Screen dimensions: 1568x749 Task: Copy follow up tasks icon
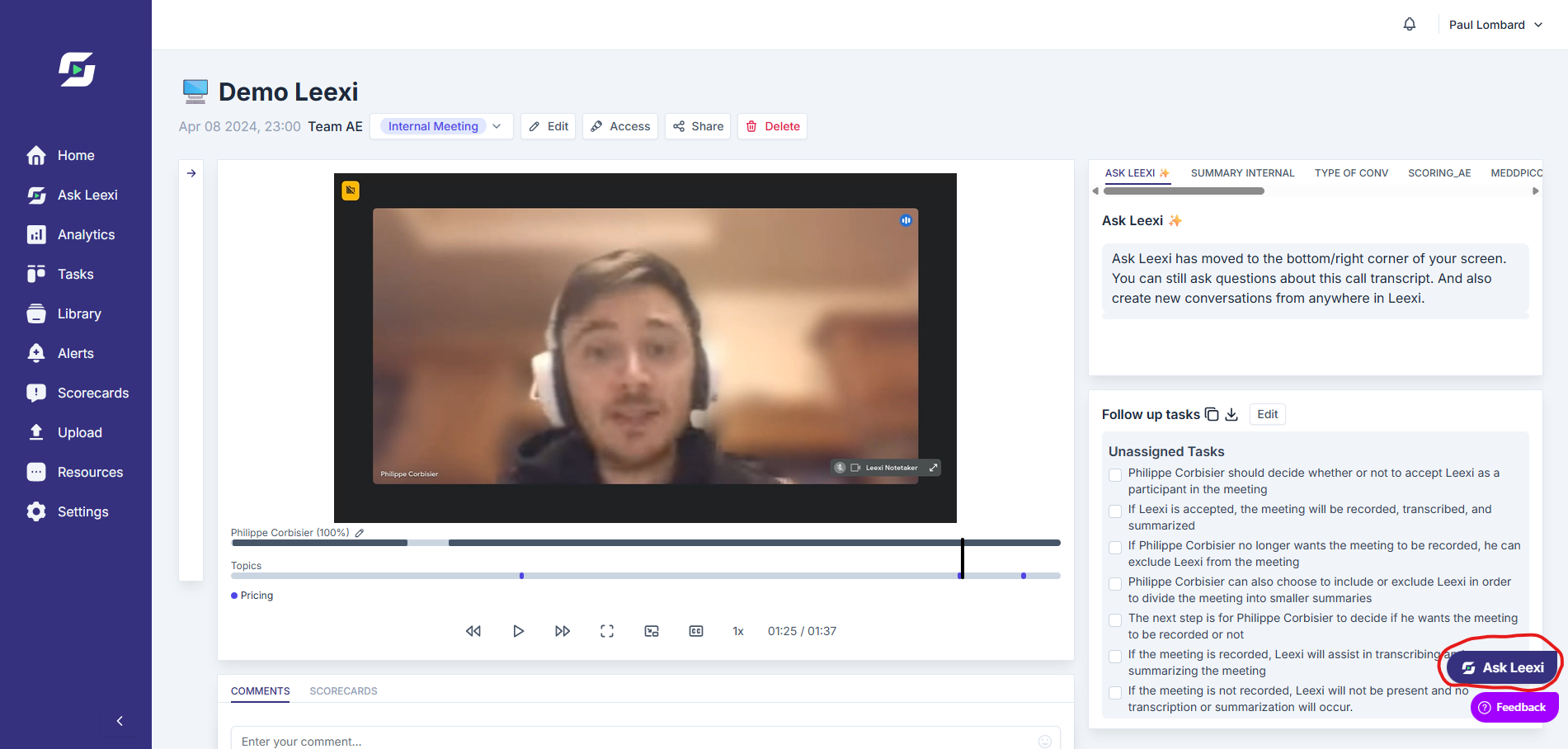(1212, 414)
